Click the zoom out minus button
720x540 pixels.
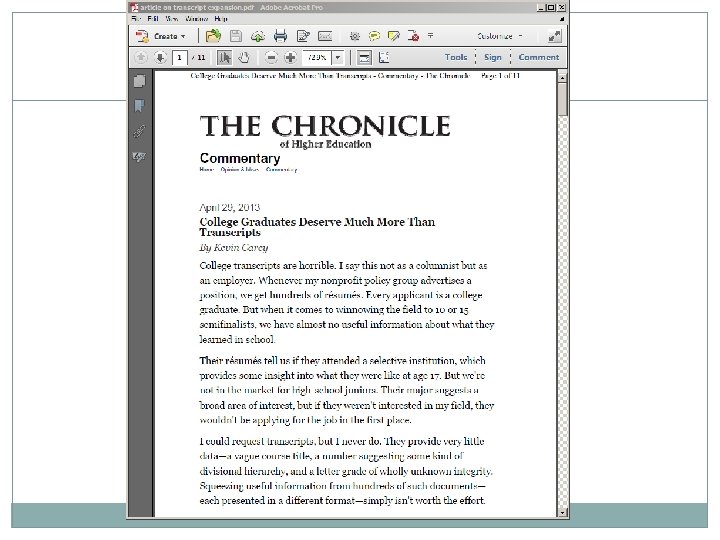tap(271, 57)
